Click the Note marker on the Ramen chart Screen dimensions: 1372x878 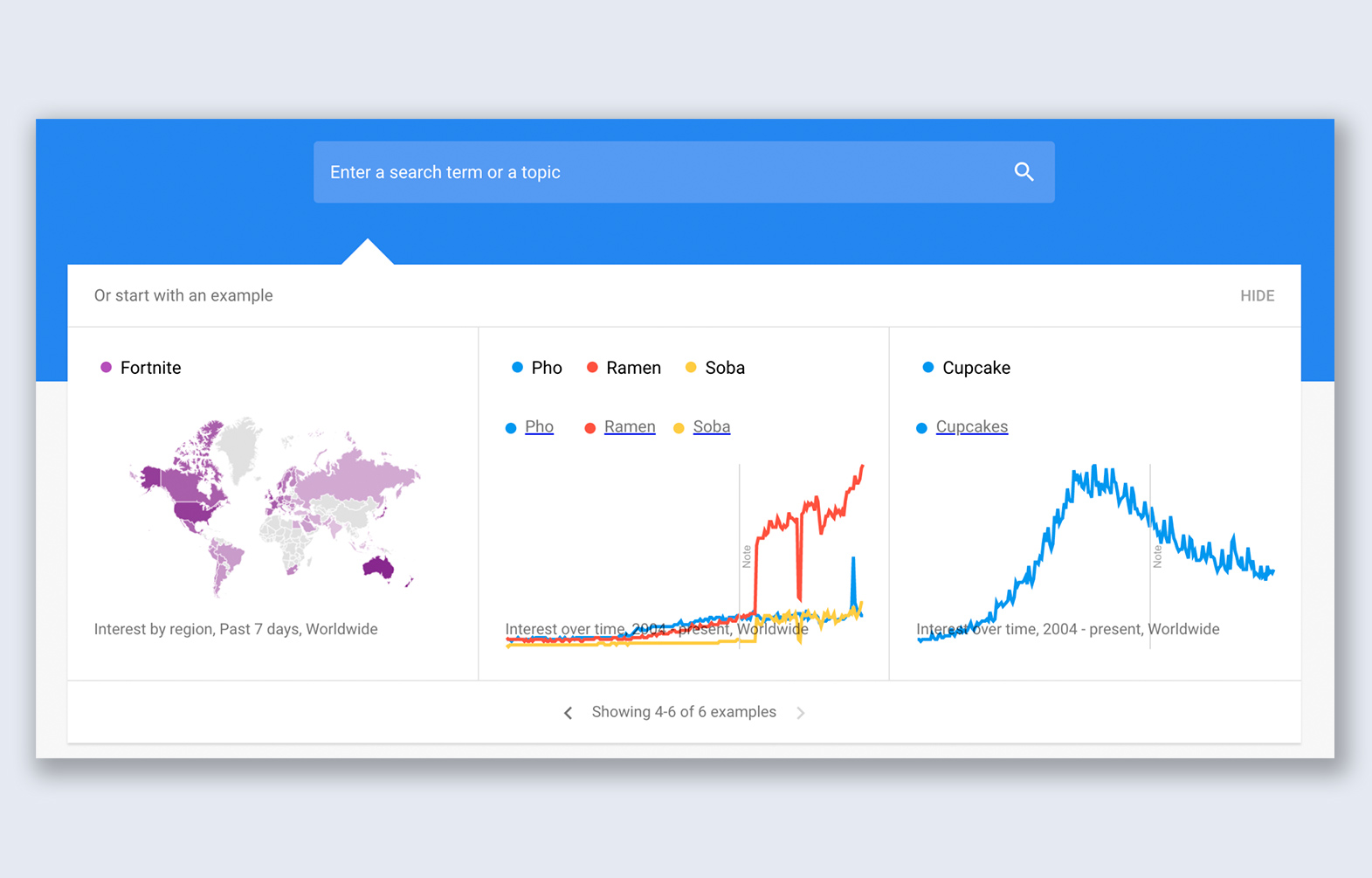(747, 557)
